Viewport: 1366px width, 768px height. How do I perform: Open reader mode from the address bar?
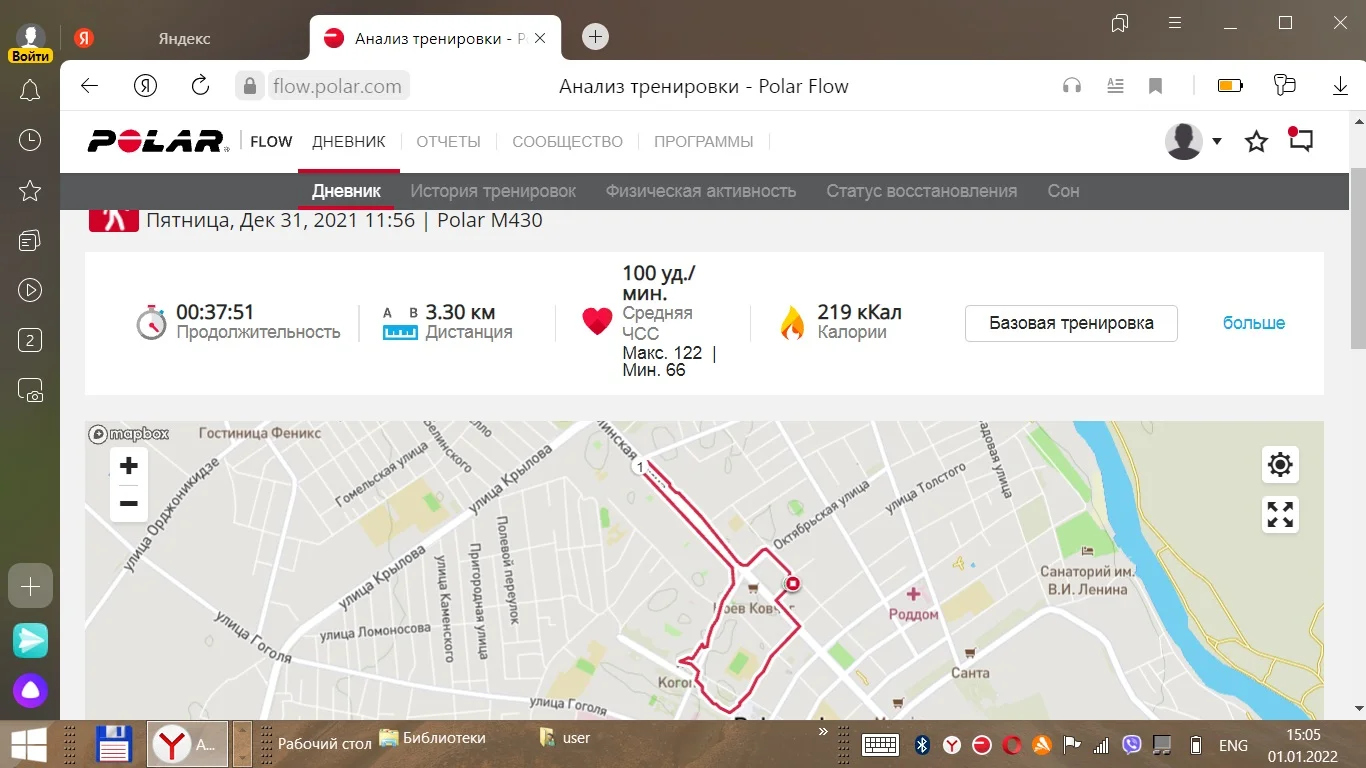(1116, 86)
